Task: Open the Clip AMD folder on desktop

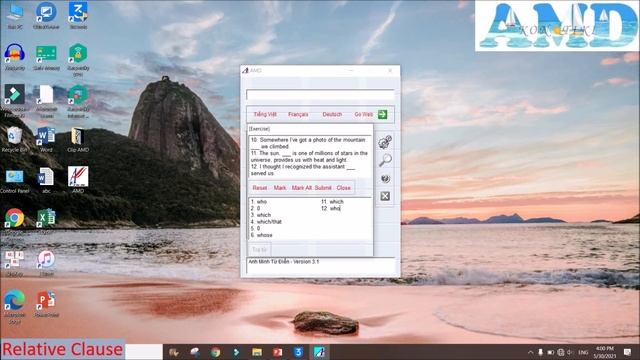Action: [78, 140]
